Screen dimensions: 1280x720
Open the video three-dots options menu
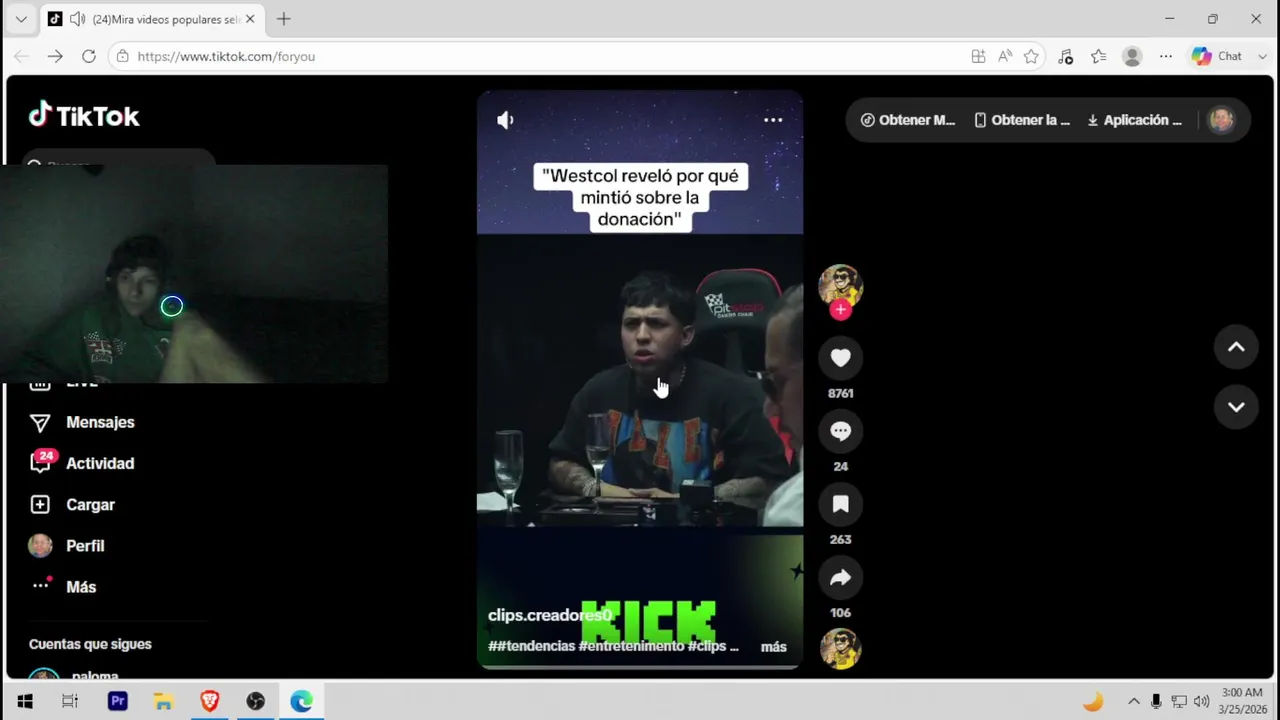tap(773, 120)
